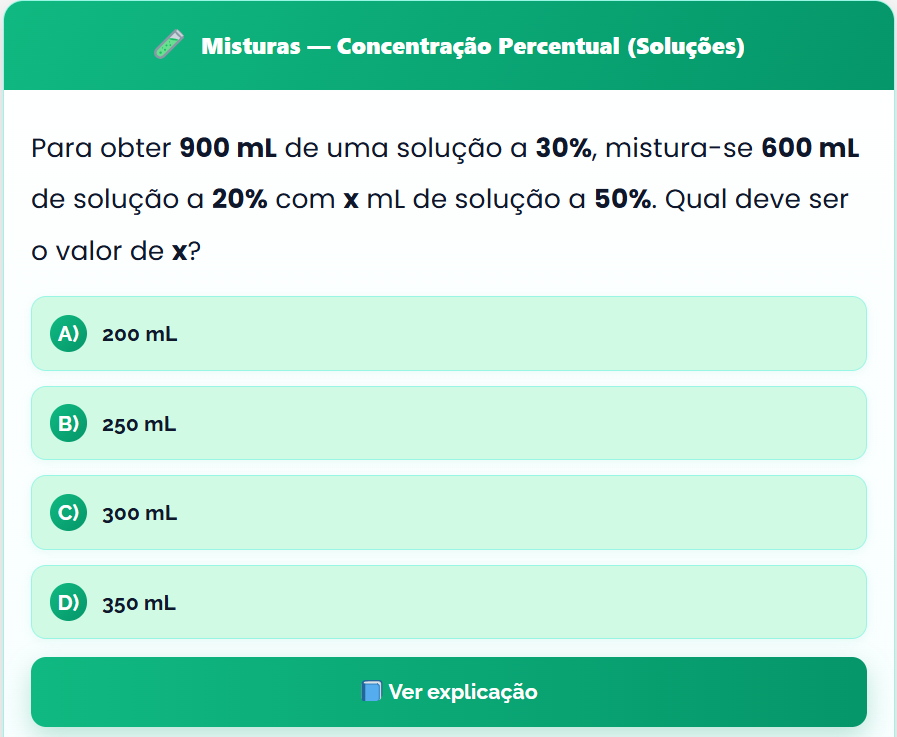The width and height of the screenshot is (897, 737).
Task: Select answer 350 mL
Action: 448,603
